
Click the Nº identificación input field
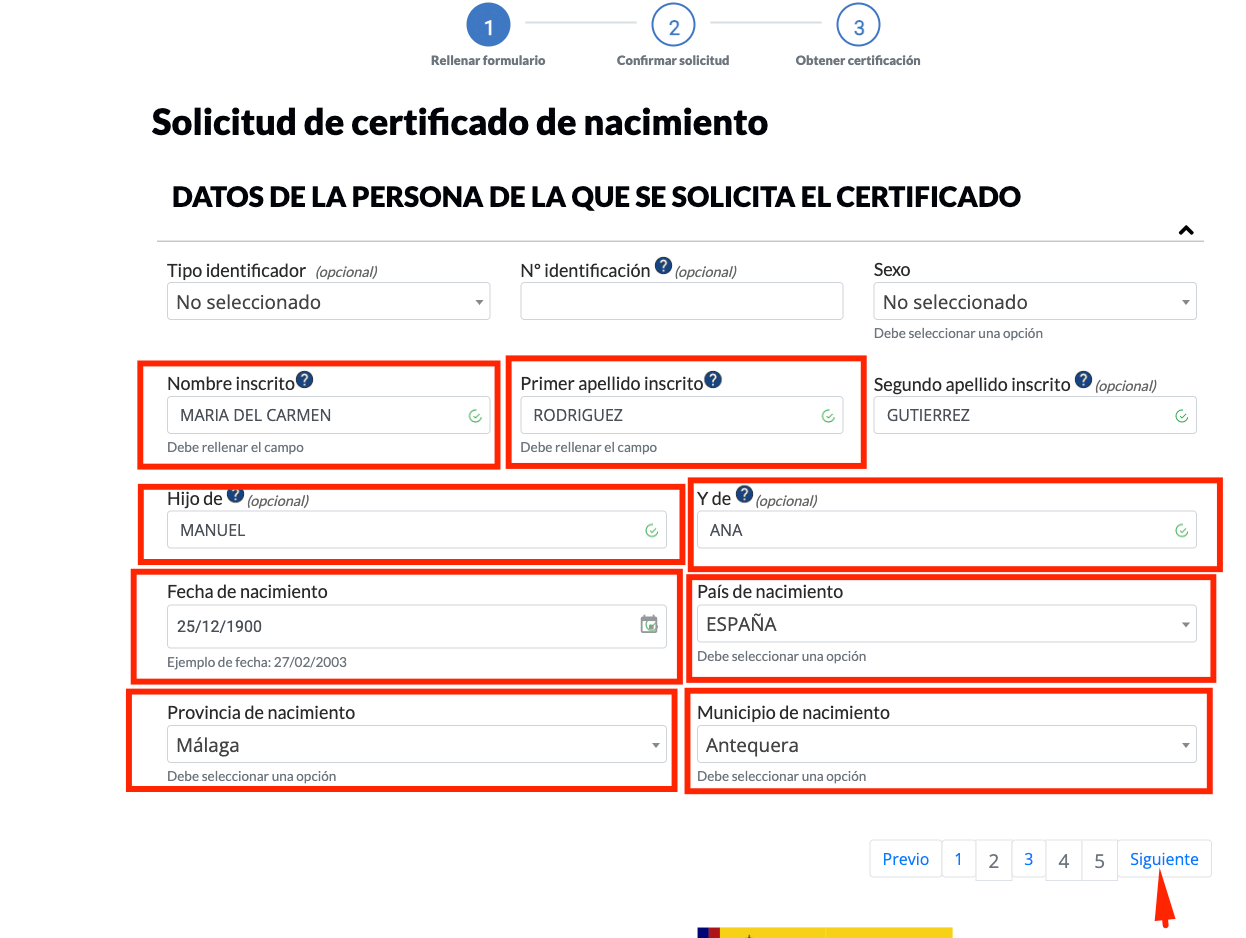pyautogui.click(x=682, y=301)
